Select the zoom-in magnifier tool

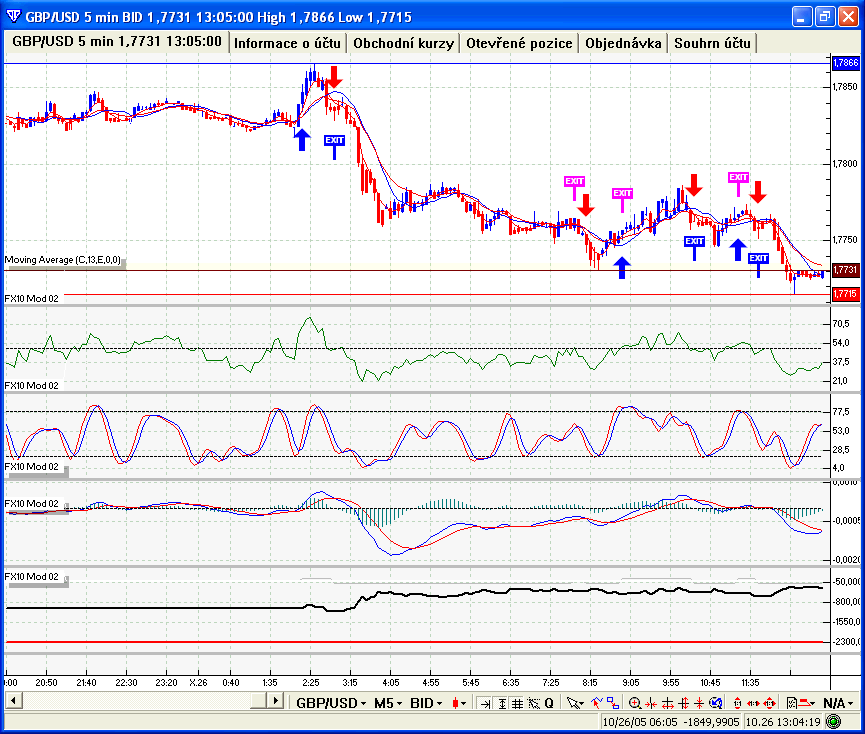635,703
